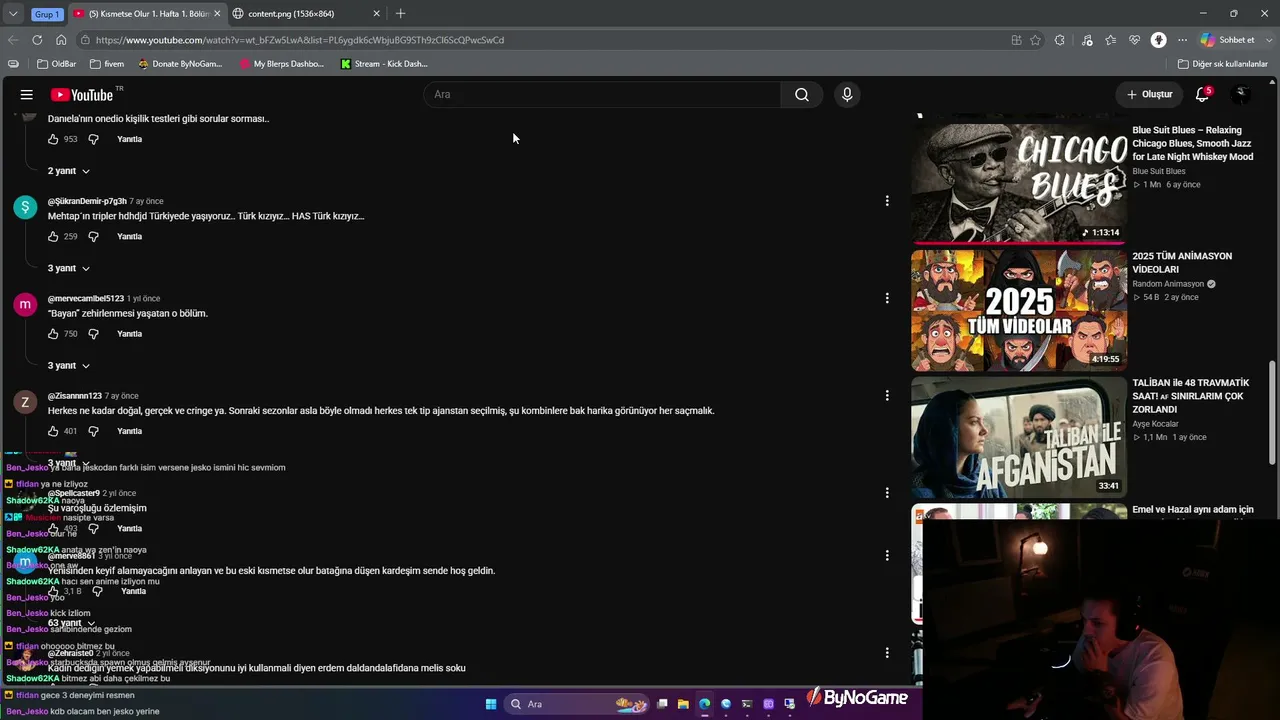Screen dimensions: 1280x720
Task: Open the Taliban ile Afganistan thumbnail
Action: [x=1019, y=437]
